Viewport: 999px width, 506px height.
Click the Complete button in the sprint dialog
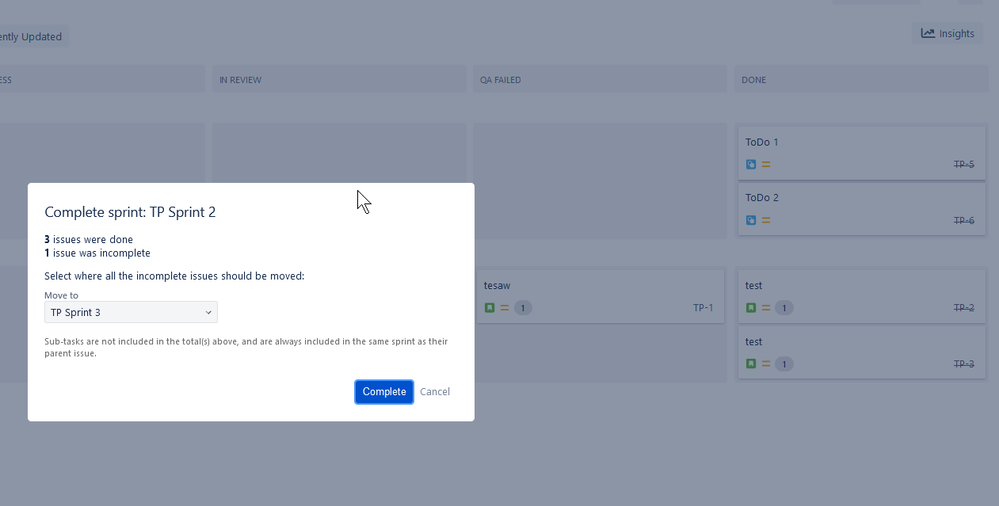(384, 392)
